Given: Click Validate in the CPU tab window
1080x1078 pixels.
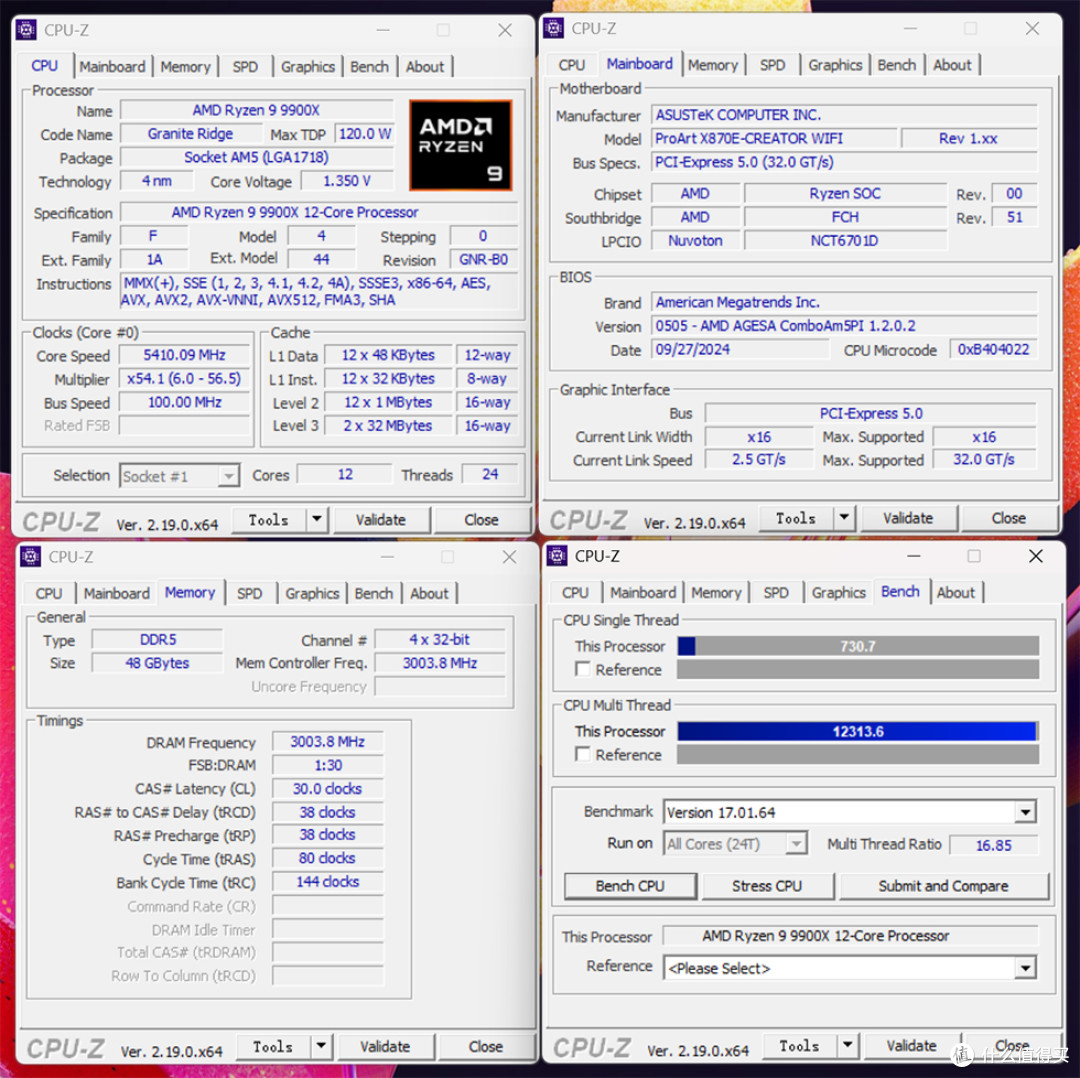Looking at the screenshot, I should pos(381,519).
